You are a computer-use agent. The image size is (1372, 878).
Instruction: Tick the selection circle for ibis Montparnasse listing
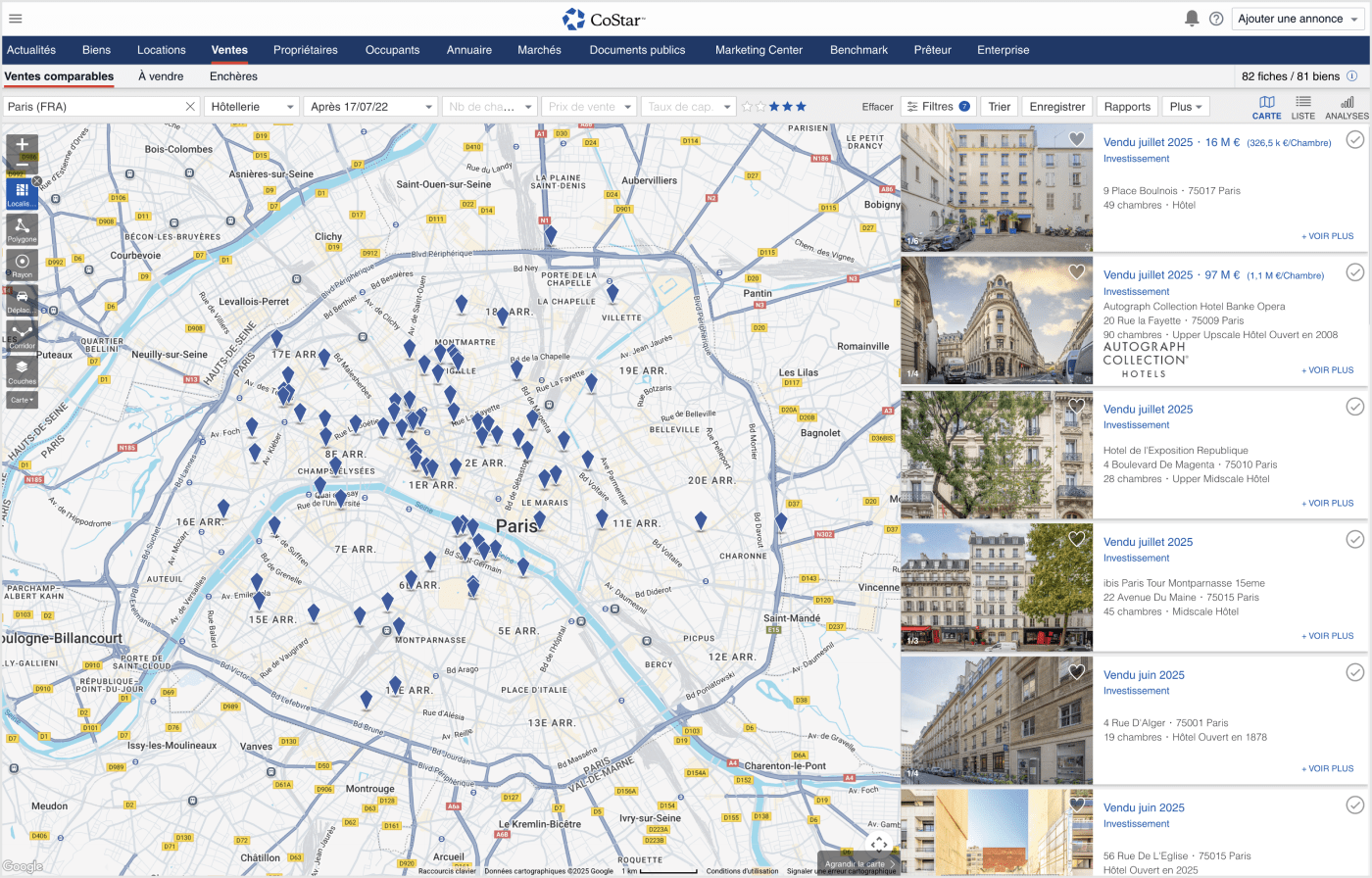[x=1354, y=539]
